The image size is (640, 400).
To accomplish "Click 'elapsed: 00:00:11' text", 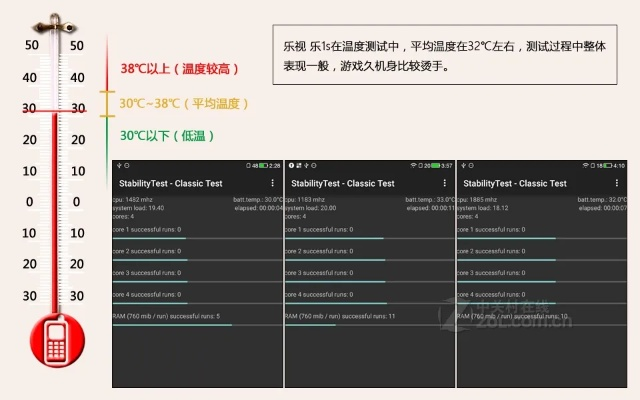I will 431,208.
